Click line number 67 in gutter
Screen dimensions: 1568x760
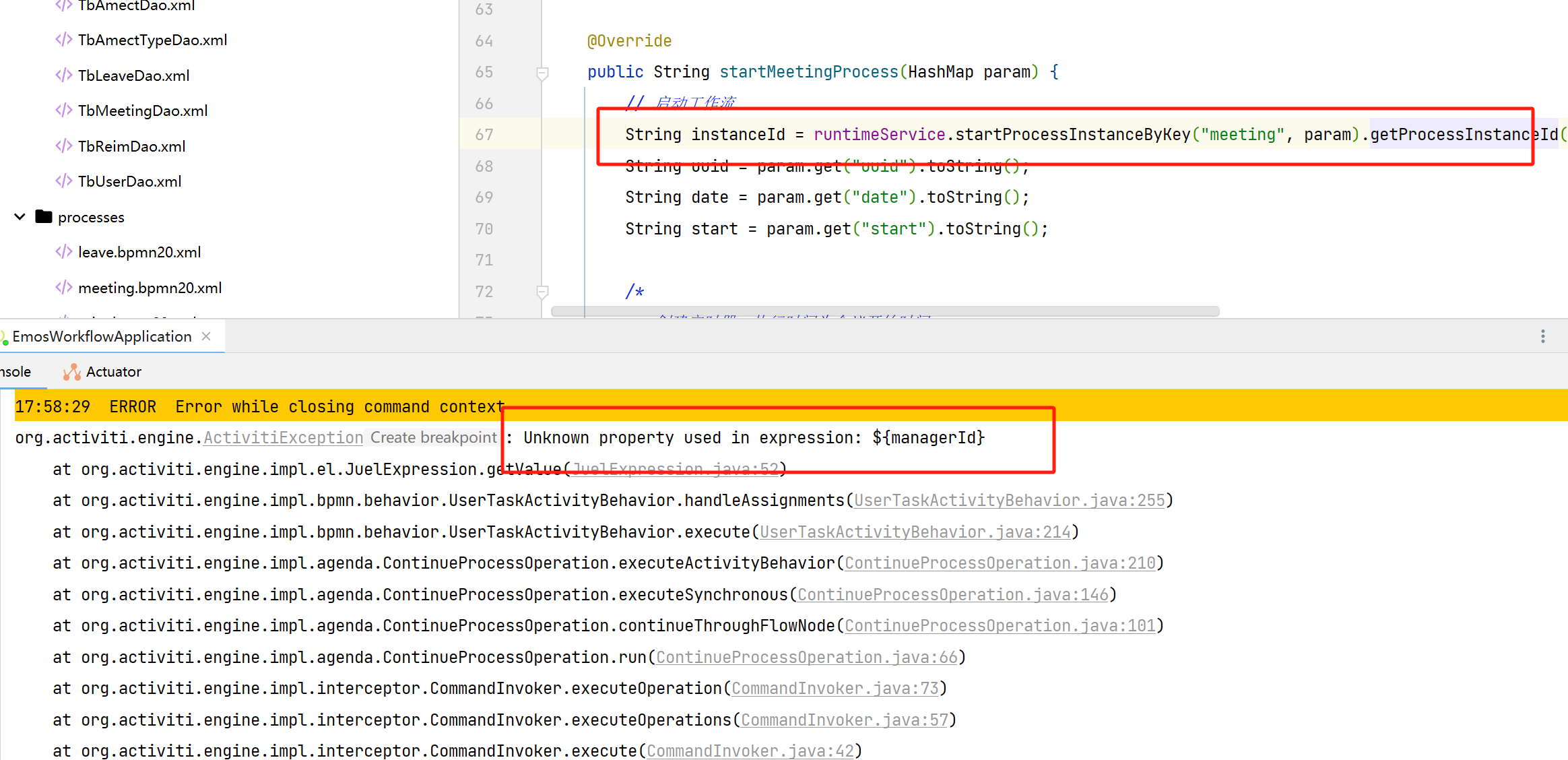[x=484, y=135]
